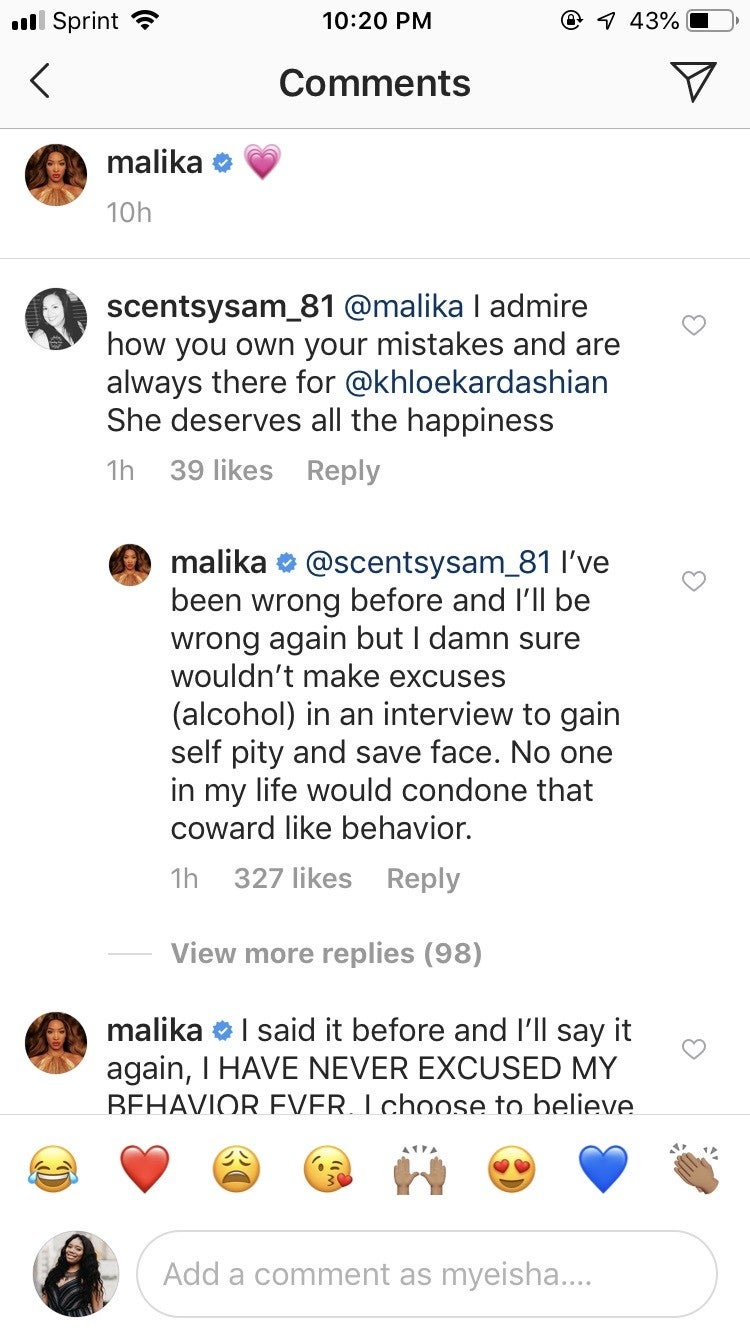
Task: Open direct message paper plane icon
Action: click(x=692, y=82)
